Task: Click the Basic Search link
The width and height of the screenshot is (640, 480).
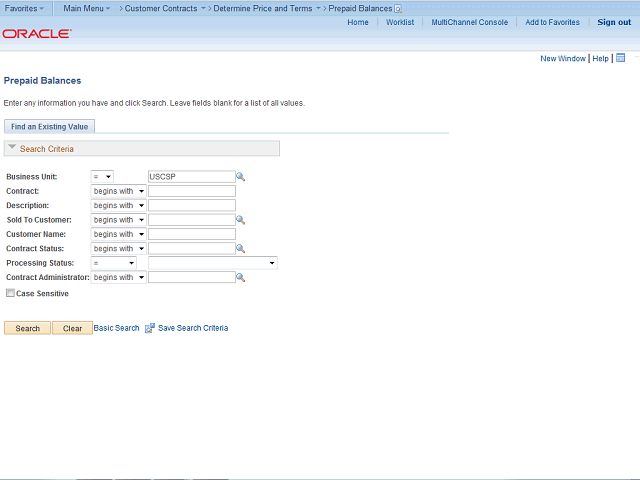Action: point(116,328)
